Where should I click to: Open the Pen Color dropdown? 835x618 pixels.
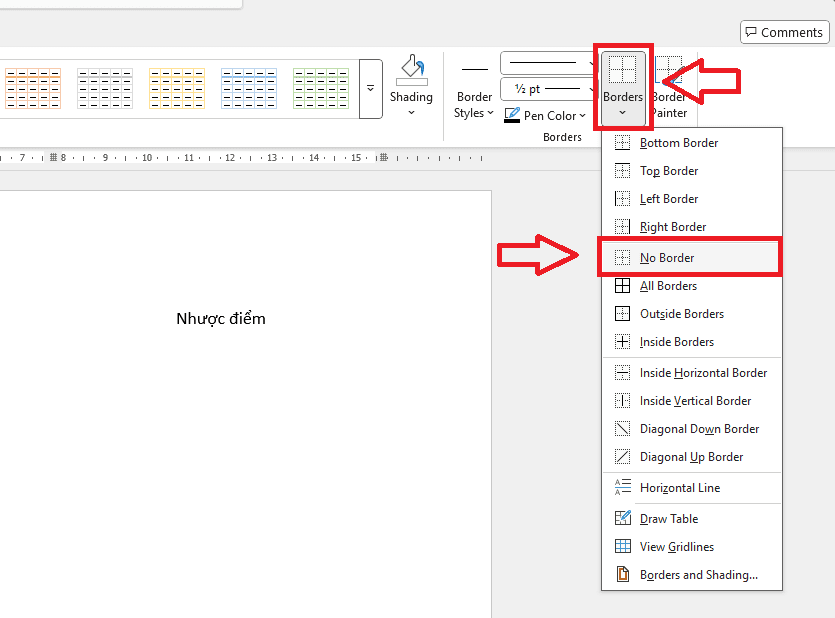tap(547, 116)
